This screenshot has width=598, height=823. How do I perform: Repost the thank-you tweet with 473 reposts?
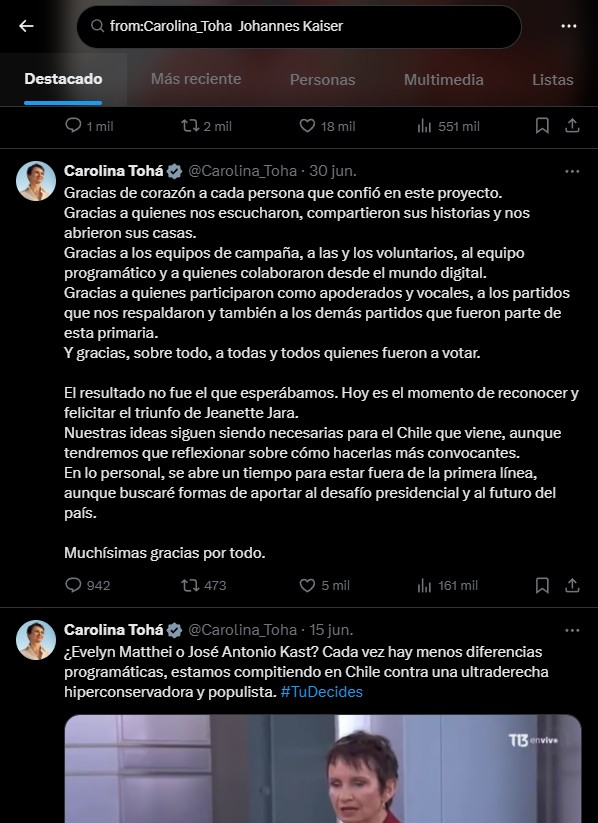[x=204, y=585]
